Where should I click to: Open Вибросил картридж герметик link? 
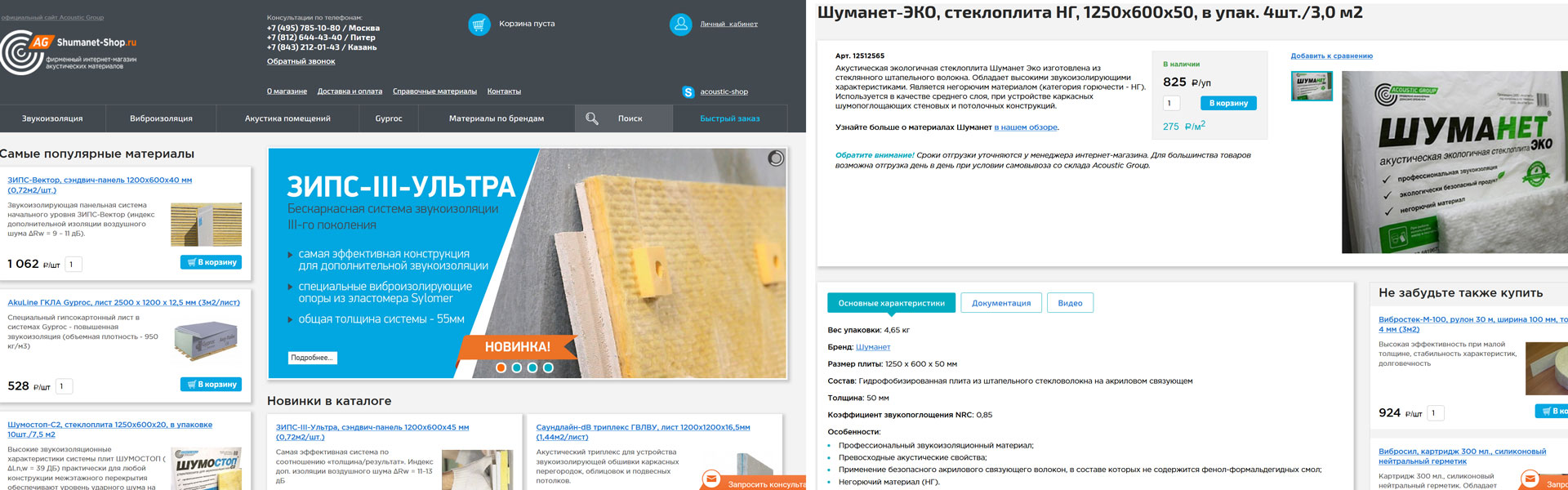tap(1462, 456)
